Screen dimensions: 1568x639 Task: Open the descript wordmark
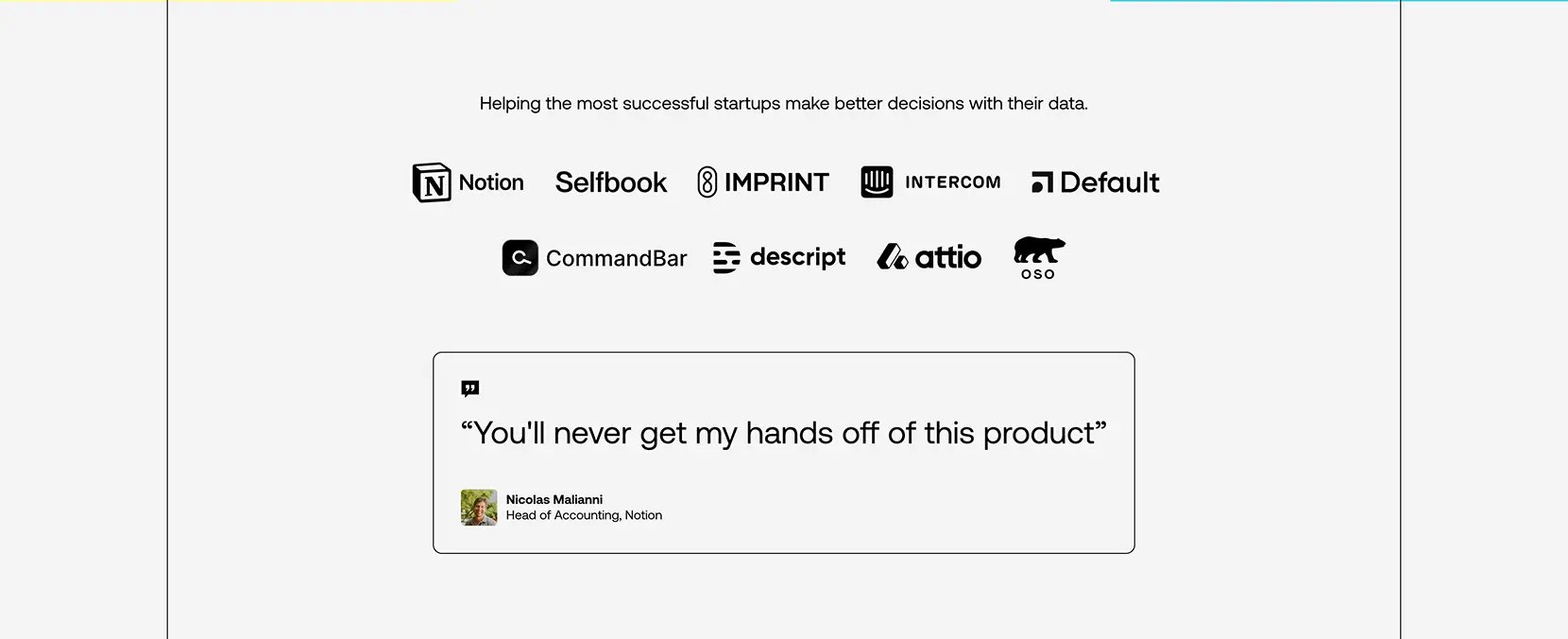(x=798, y=258)
